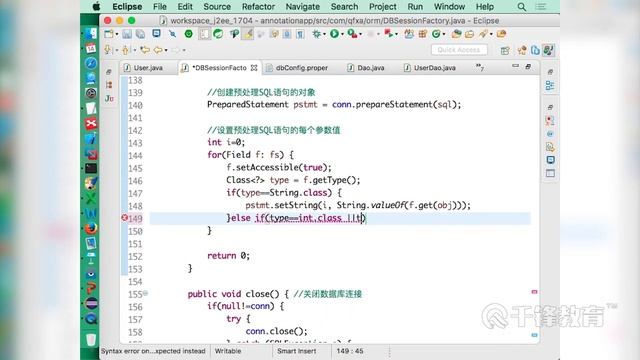Open the Back history dropdown arrow
The height and width of the screenshot is (360, 640).
coord(166,50)
